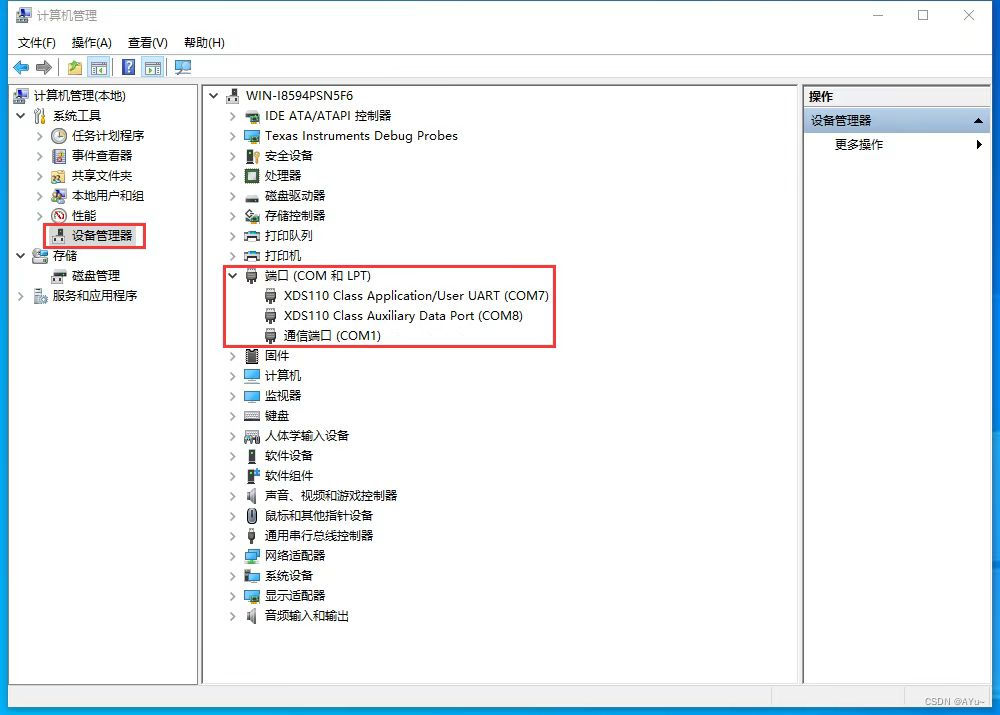This screenshot has width=1000, height=715.
Task: Select the Local Users and Groups (本地用户和组) icon
Action: (59, 196)
